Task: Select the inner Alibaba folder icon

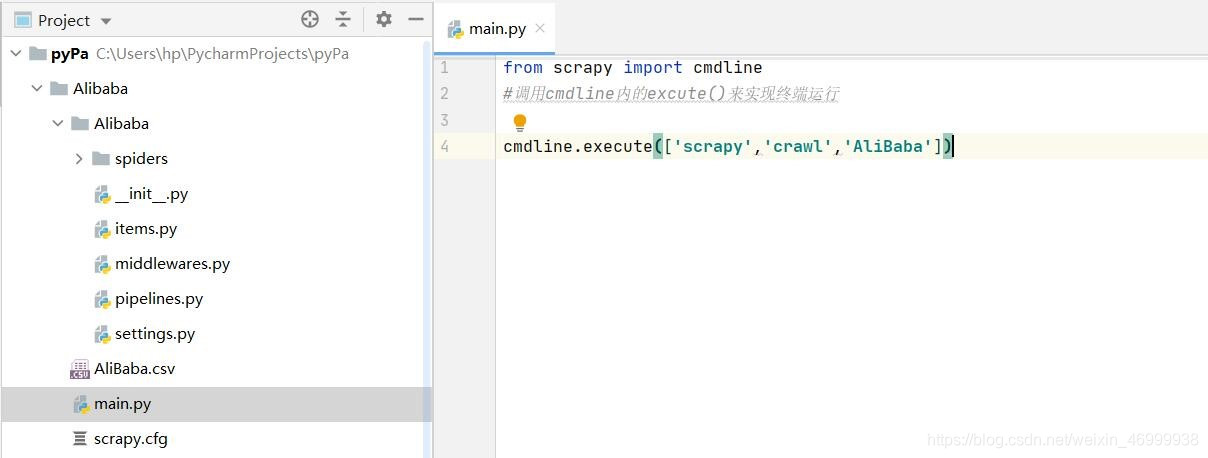Action: [80, 124]
